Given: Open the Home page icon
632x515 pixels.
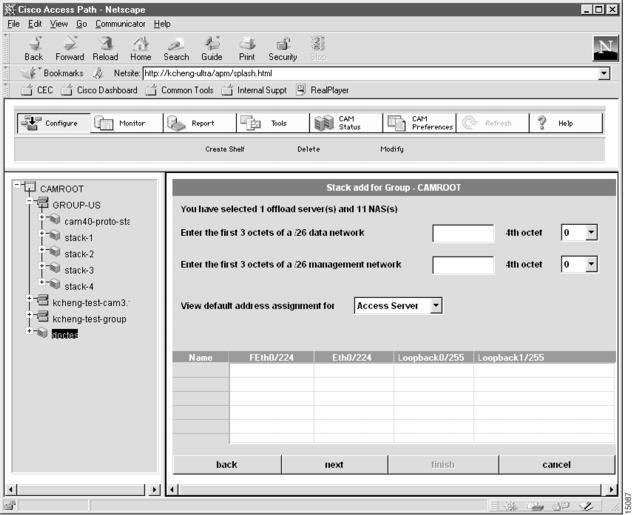Looking at the screenshot, I should click(141, 48).
